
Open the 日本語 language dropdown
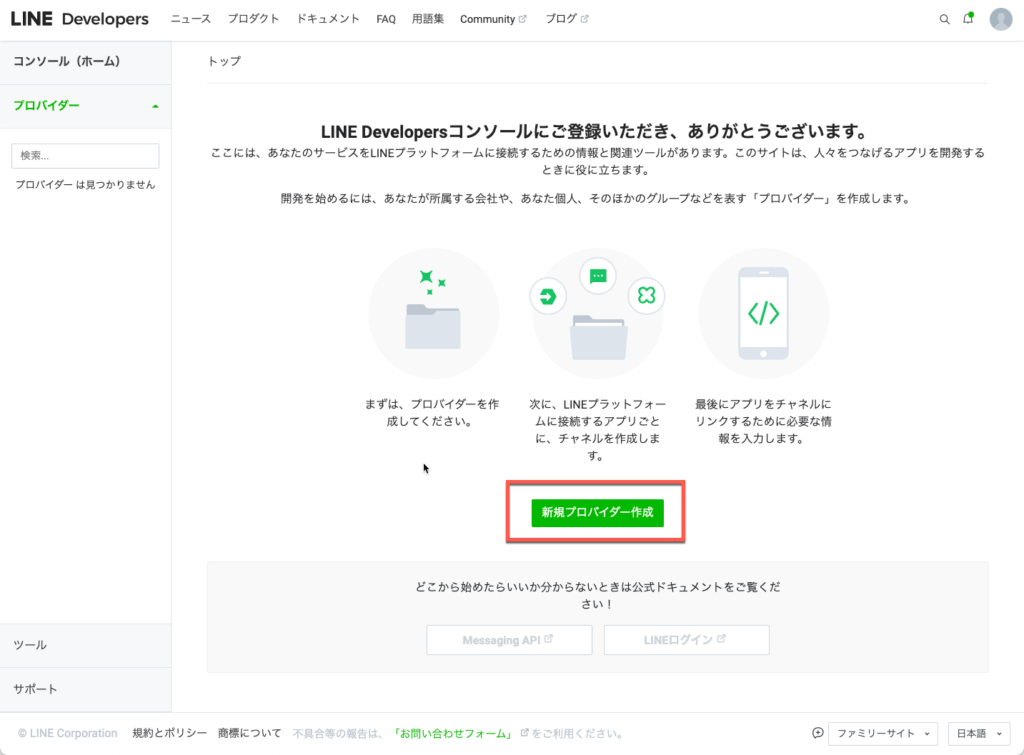(x=977, y=733)
